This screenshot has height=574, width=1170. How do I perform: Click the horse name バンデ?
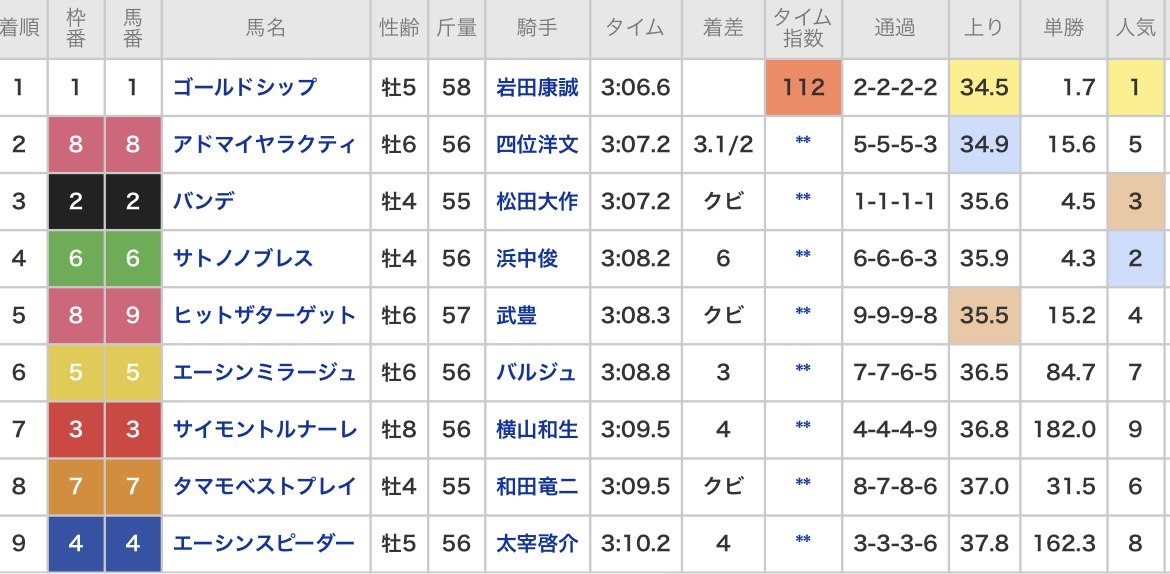[204, 201]
